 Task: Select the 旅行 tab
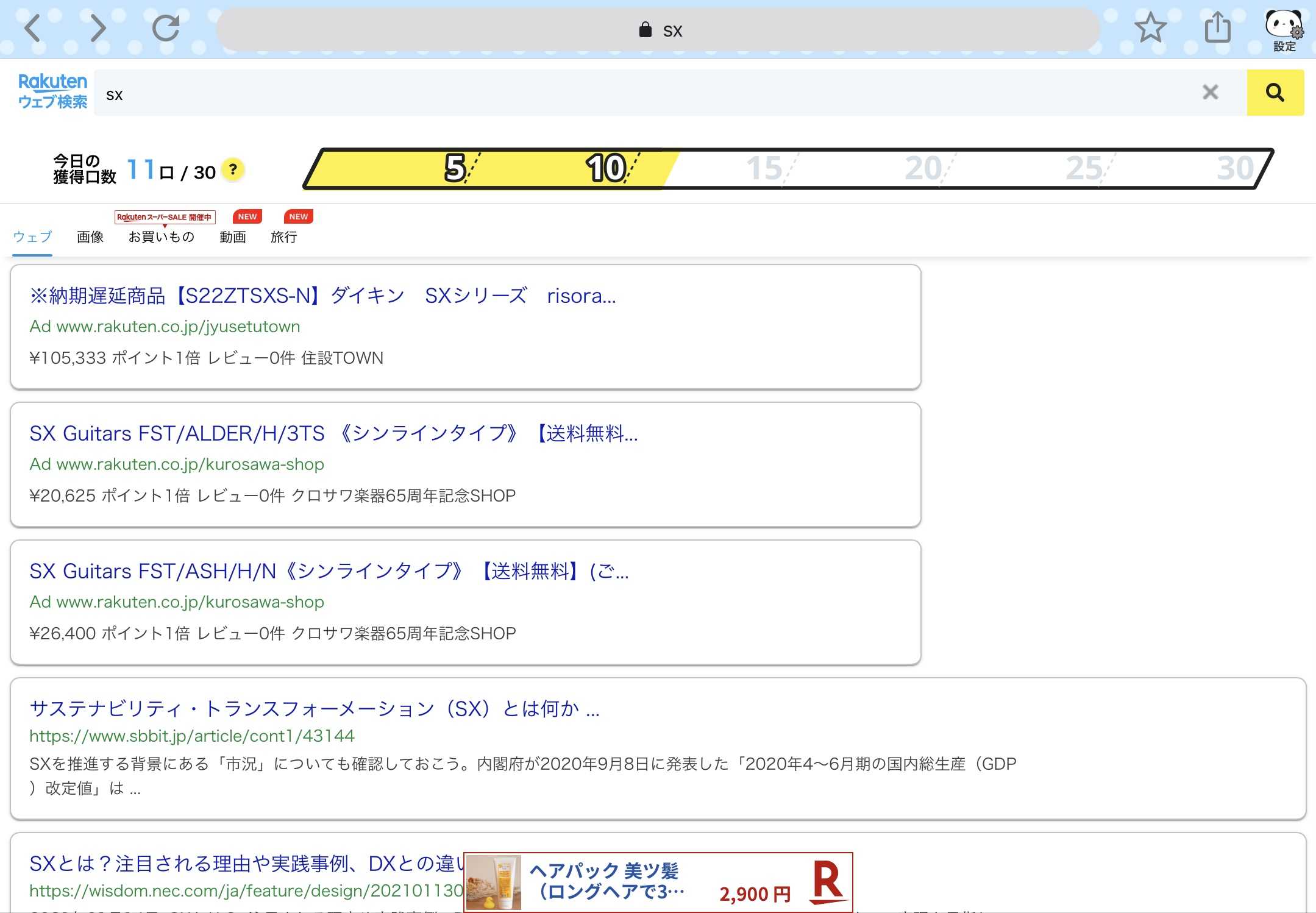pyautogui.click(x=284, y=236)
